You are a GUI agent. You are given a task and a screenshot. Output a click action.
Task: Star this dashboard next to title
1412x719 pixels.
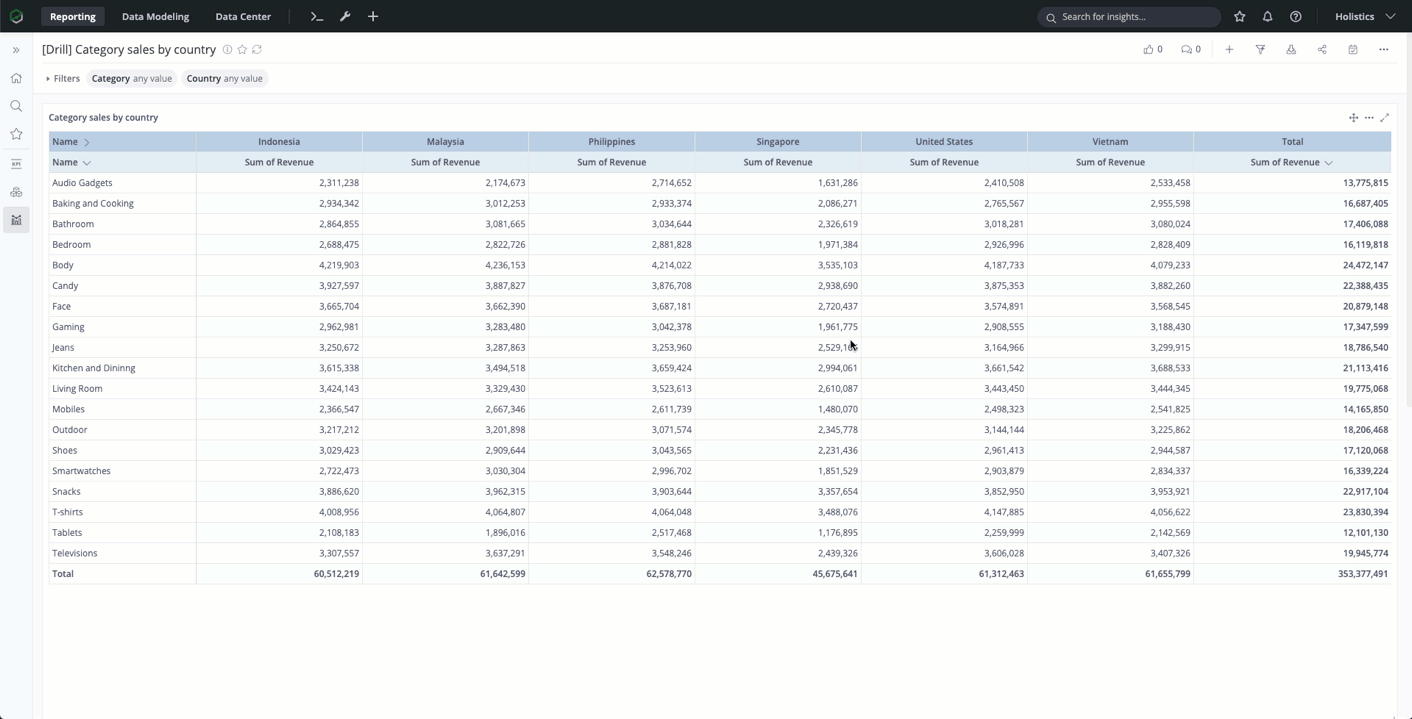click(x=242, y=49)
